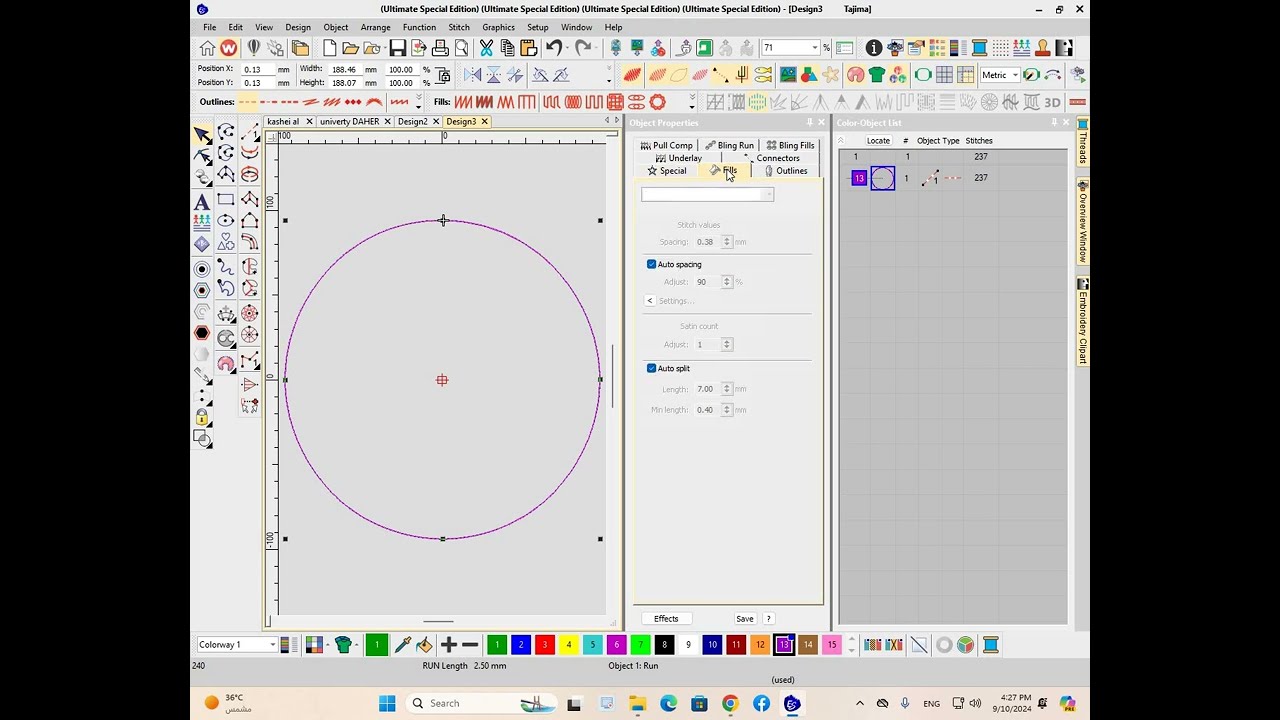Viewport: 1280px width, 720px height.
Task: Select the Ellipse digitizing tool
Action: (x=226, y=221)
